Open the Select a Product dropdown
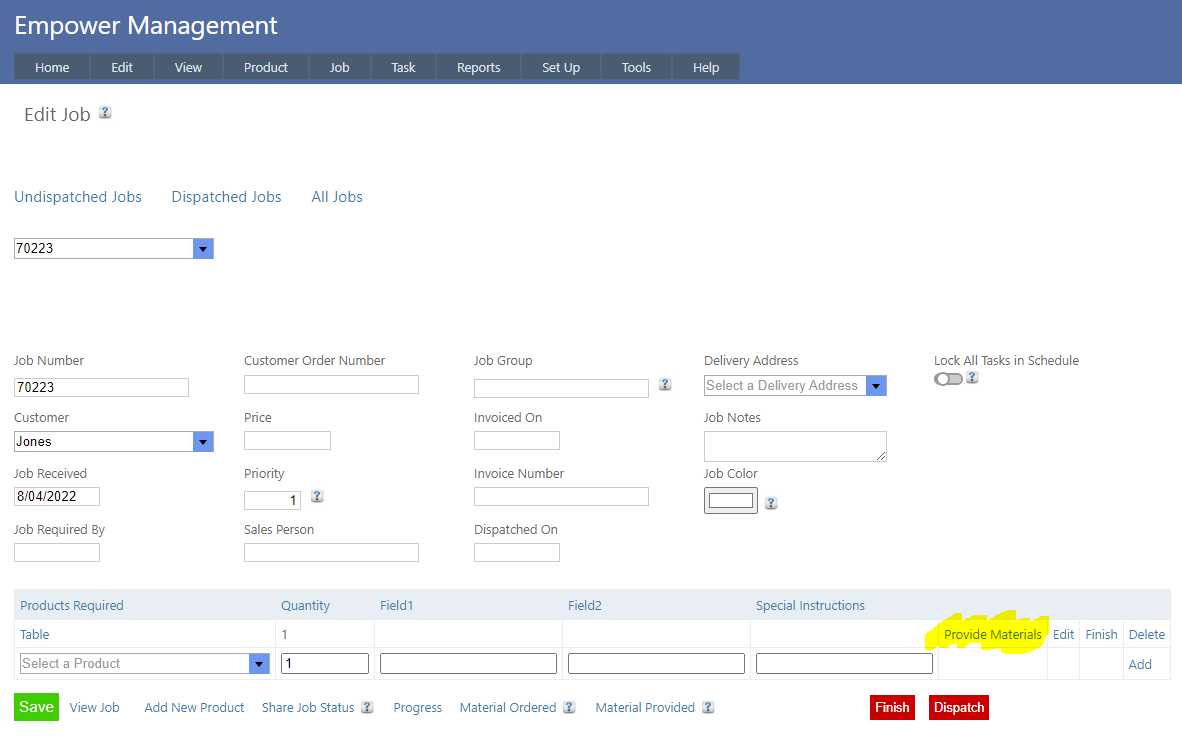 click(259, 664)
